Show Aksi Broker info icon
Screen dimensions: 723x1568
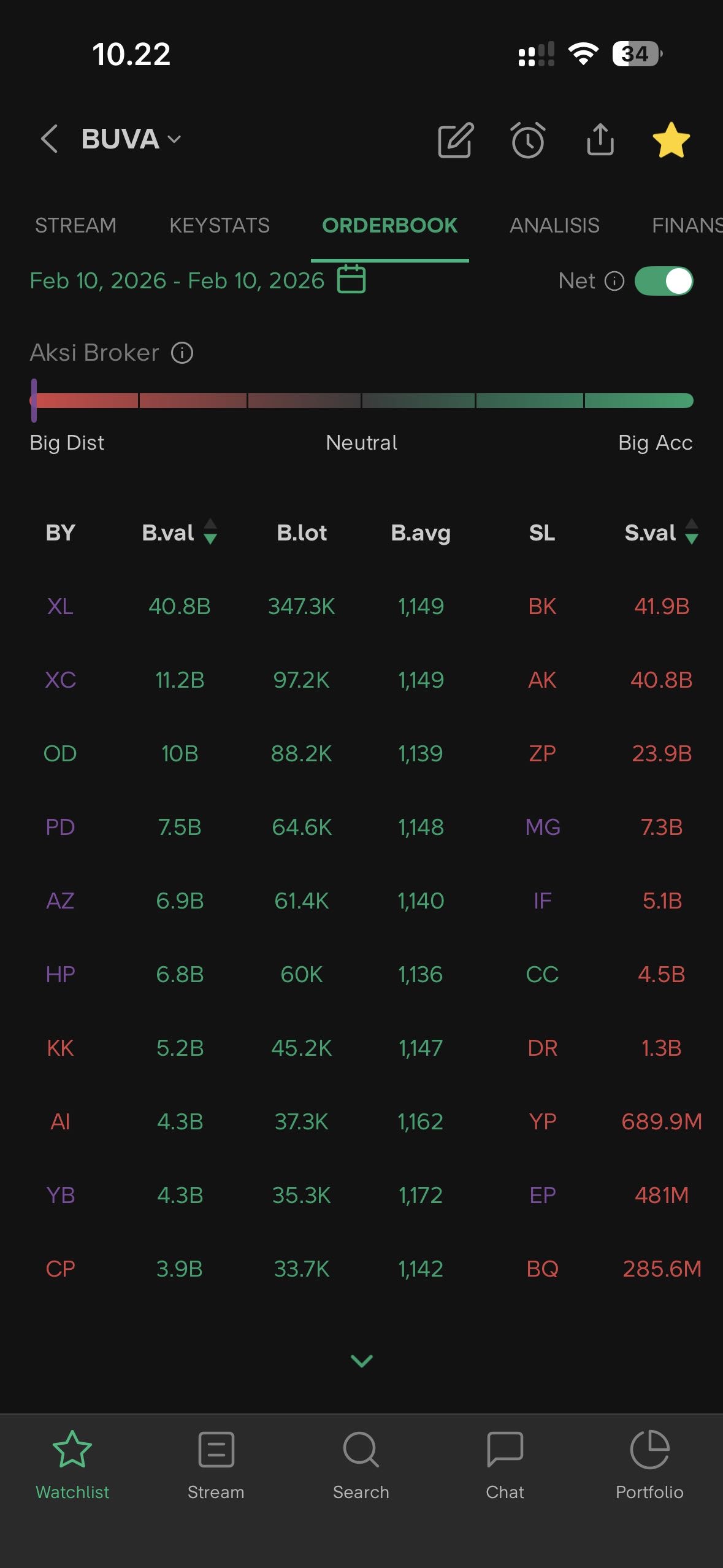[182, 353]
